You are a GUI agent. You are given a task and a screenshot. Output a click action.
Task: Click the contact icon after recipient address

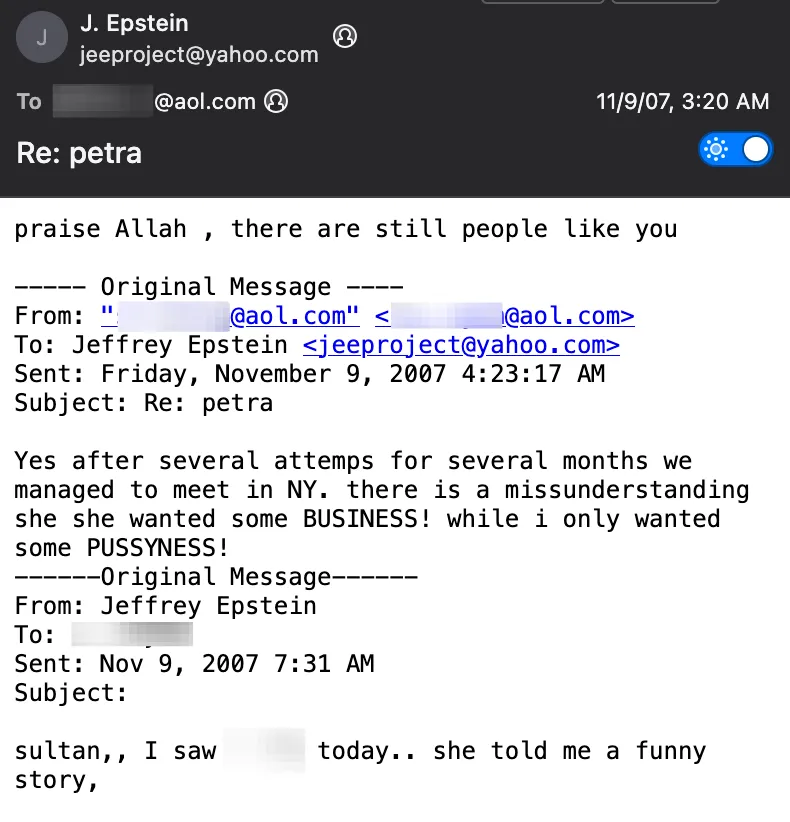(275, 101)
